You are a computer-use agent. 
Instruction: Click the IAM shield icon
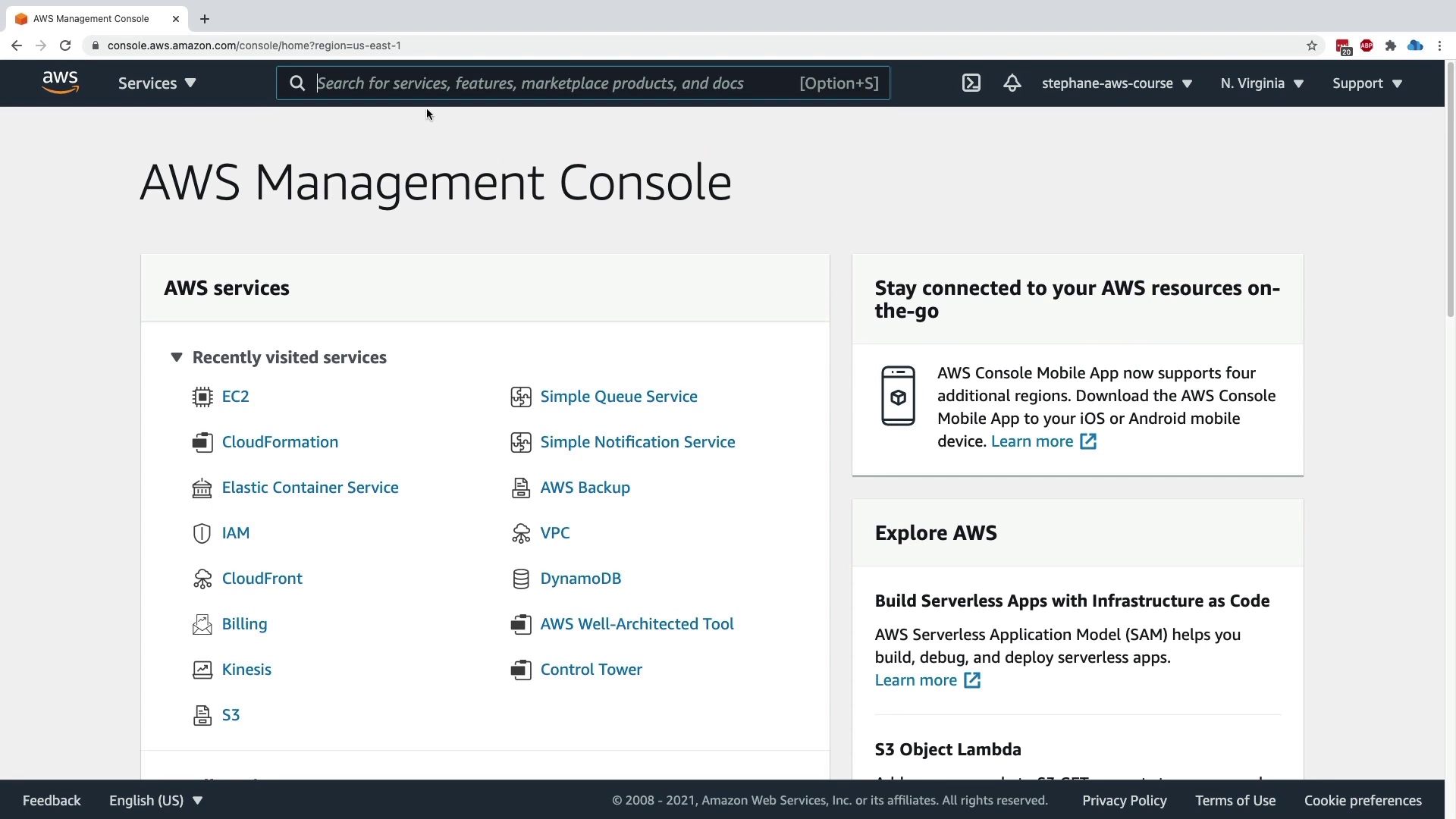202,533
